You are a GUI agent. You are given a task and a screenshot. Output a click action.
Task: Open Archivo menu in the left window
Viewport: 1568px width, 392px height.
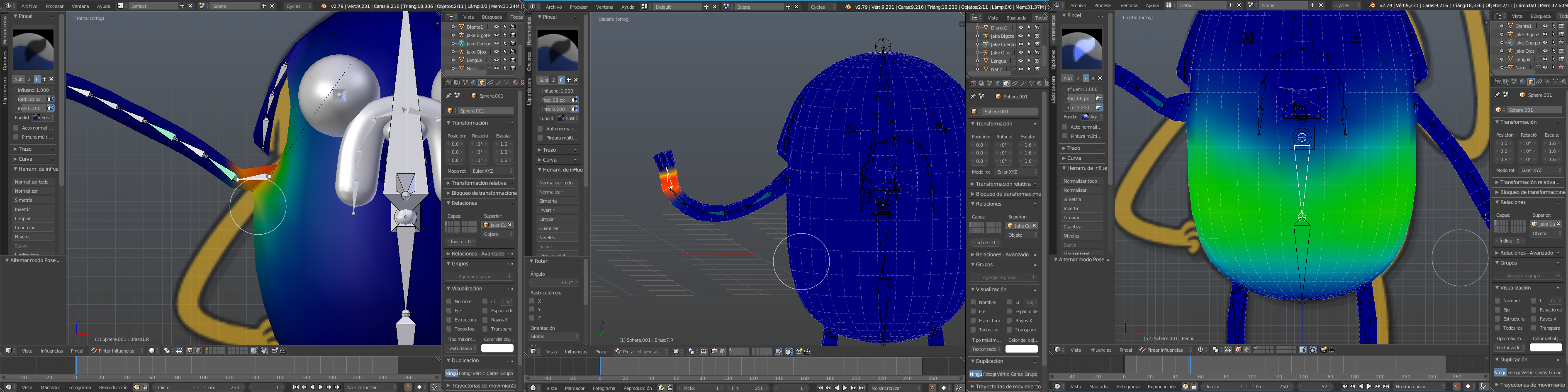click(29, 6)
